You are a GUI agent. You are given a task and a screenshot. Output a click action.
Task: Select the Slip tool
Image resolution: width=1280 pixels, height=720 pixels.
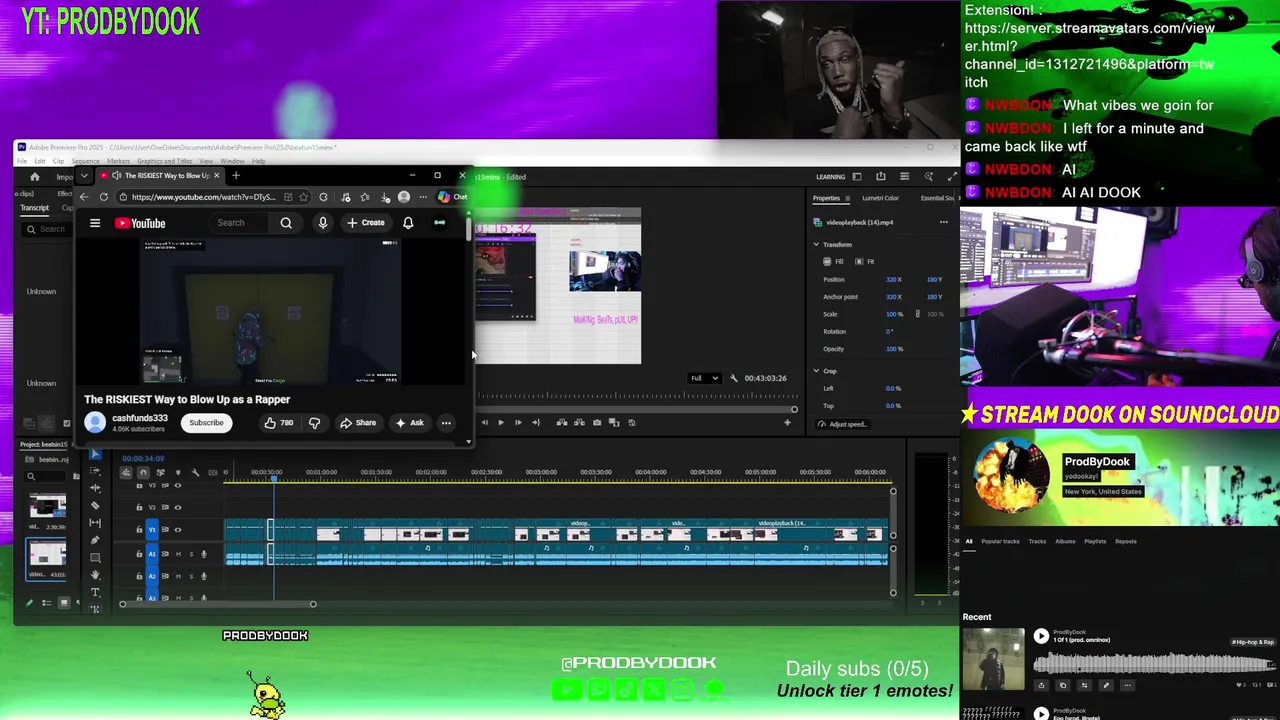pos(95,523)
